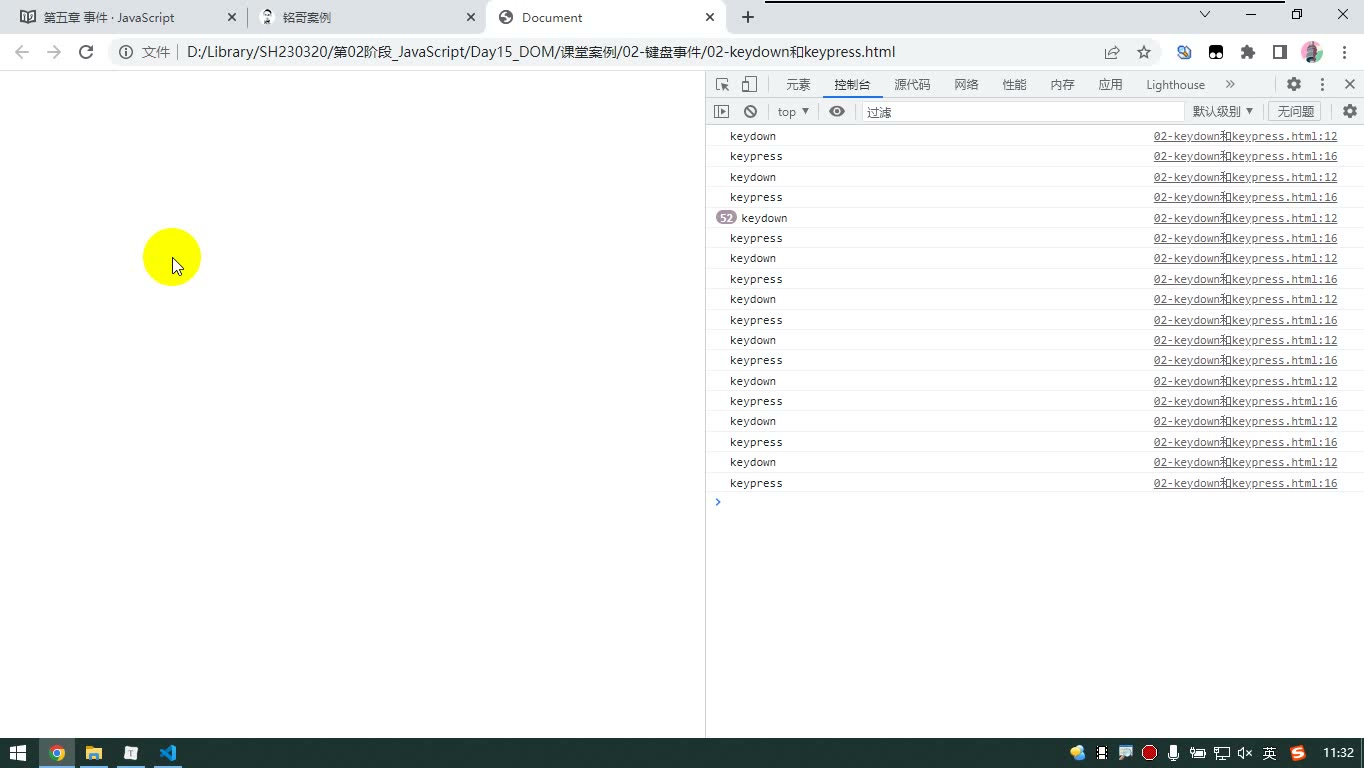The image size is (1364, 768).
Task: Click the 无问题 issues button
Action: [1295, 112]
